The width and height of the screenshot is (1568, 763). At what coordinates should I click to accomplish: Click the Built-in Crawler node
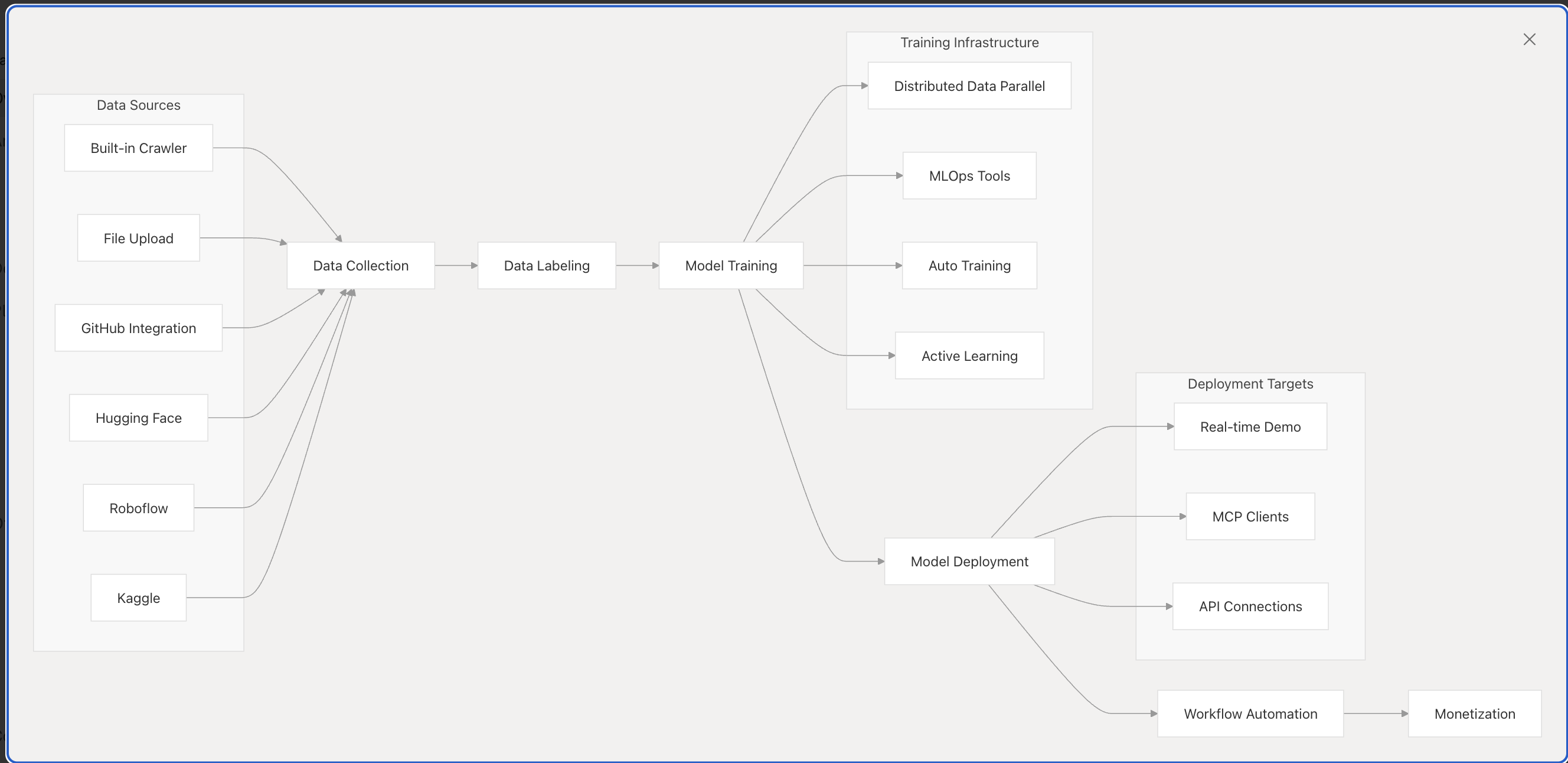click(x=138, y=148)
